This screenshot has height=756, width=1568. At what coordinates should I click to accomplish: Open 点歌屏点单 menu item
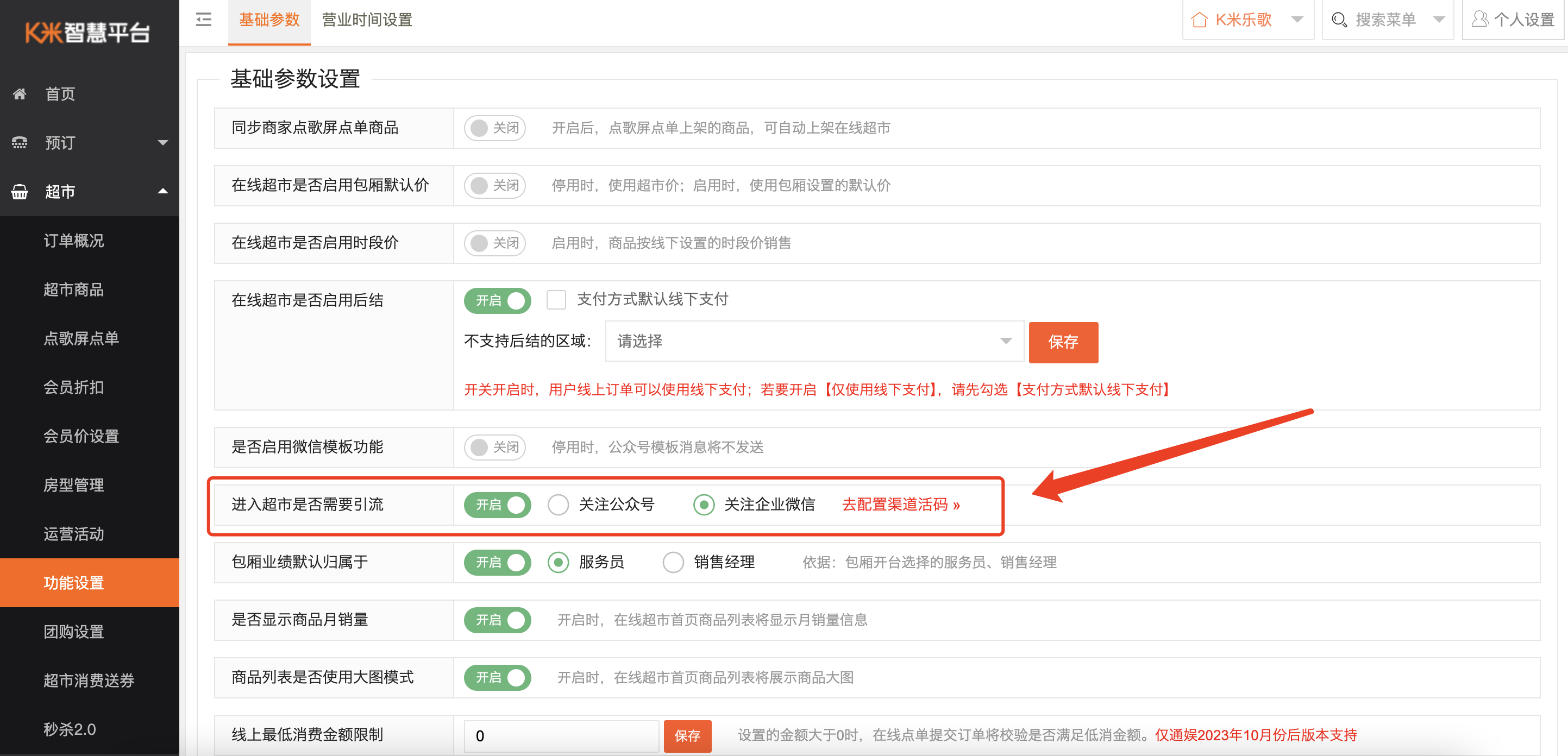click(90, 338)
